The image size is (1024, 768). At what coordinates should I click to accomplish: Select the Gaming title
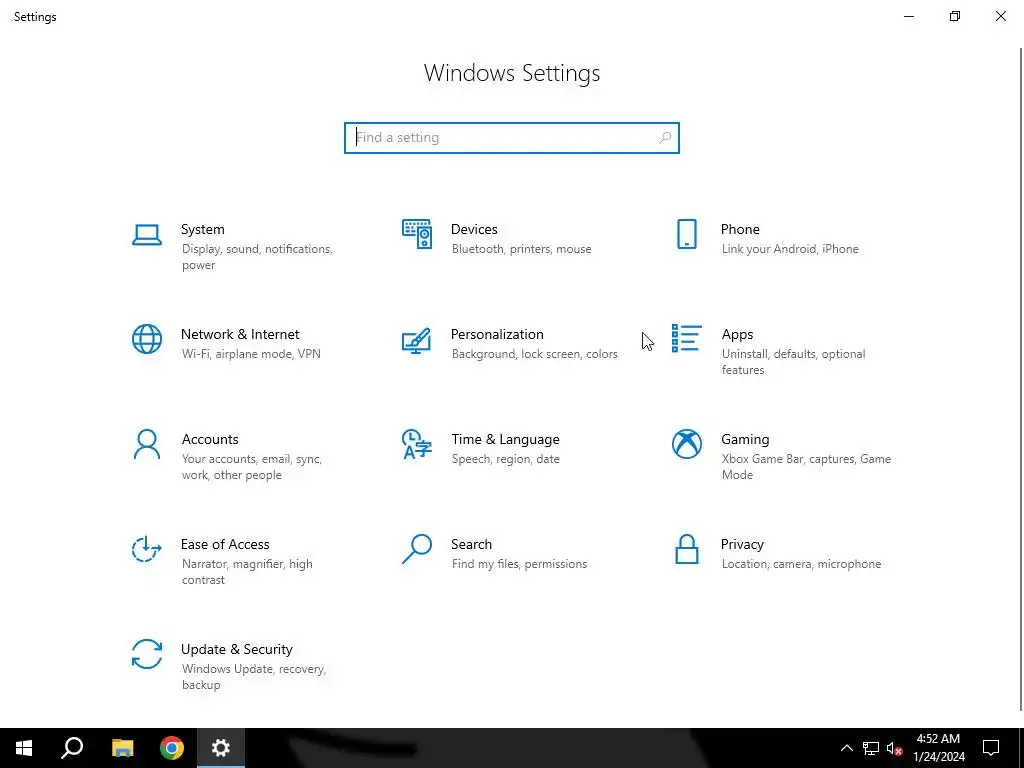coord(745,440)
